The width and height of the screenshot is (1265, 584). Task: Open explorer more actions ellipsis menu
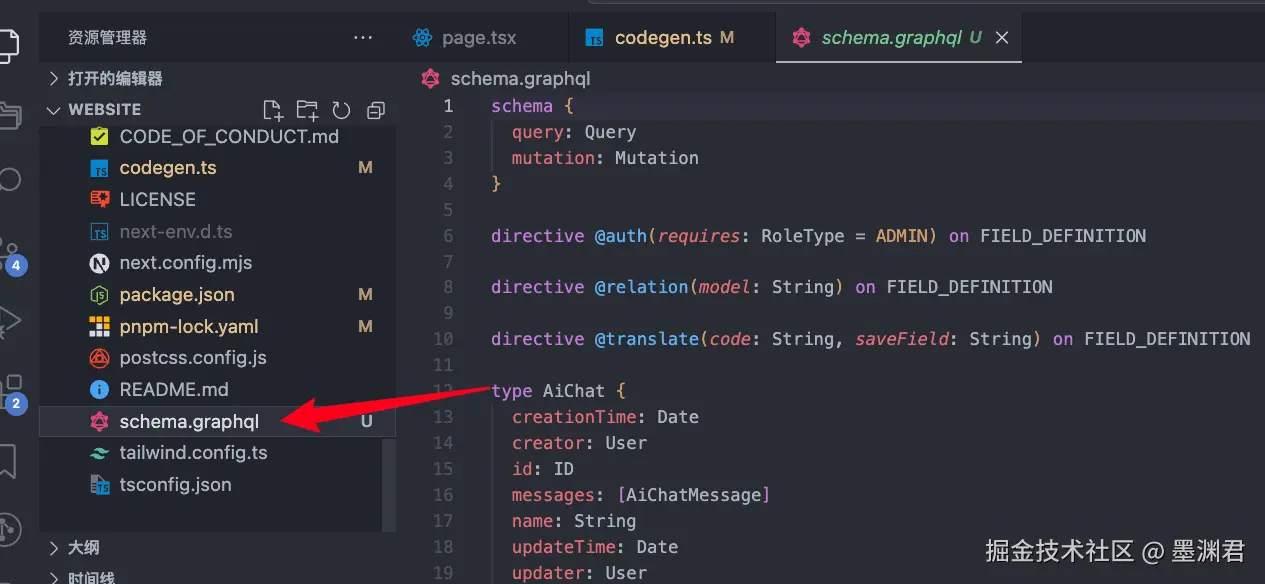point(362,38)
